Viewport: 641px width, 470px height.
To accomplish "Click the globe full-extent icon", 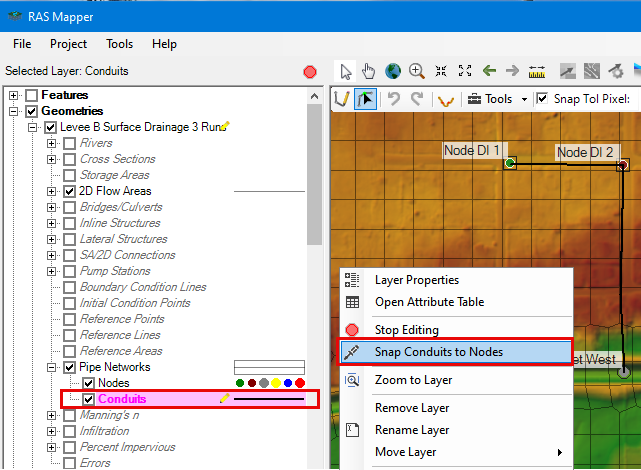I will pyautogui.click(x=393, y=71).
